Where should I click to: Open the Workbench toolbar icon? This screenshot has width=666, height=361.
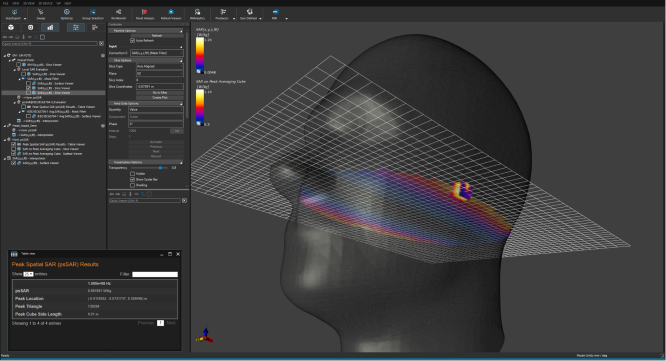[x=119, y=14]
